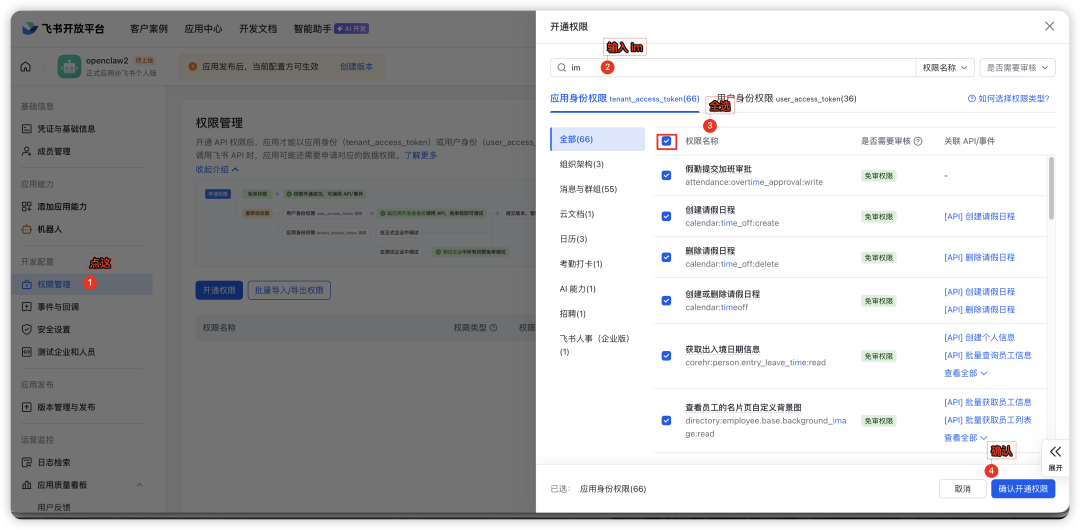Toggle the select-all permissions checkbox
Screen dimensions: 1080x530
(666, 141)
